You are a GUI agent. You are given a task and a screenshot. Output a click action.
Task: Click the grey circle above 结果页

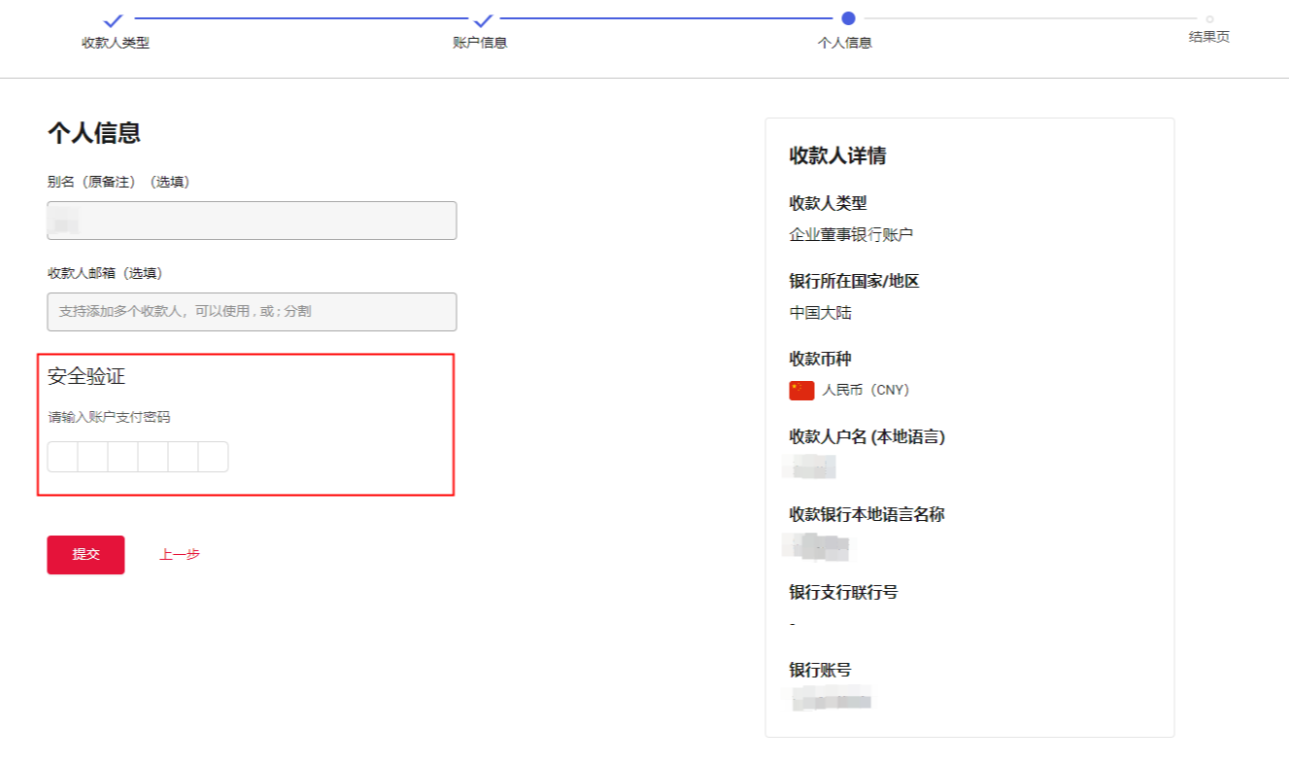click(x=1209, y=19)
